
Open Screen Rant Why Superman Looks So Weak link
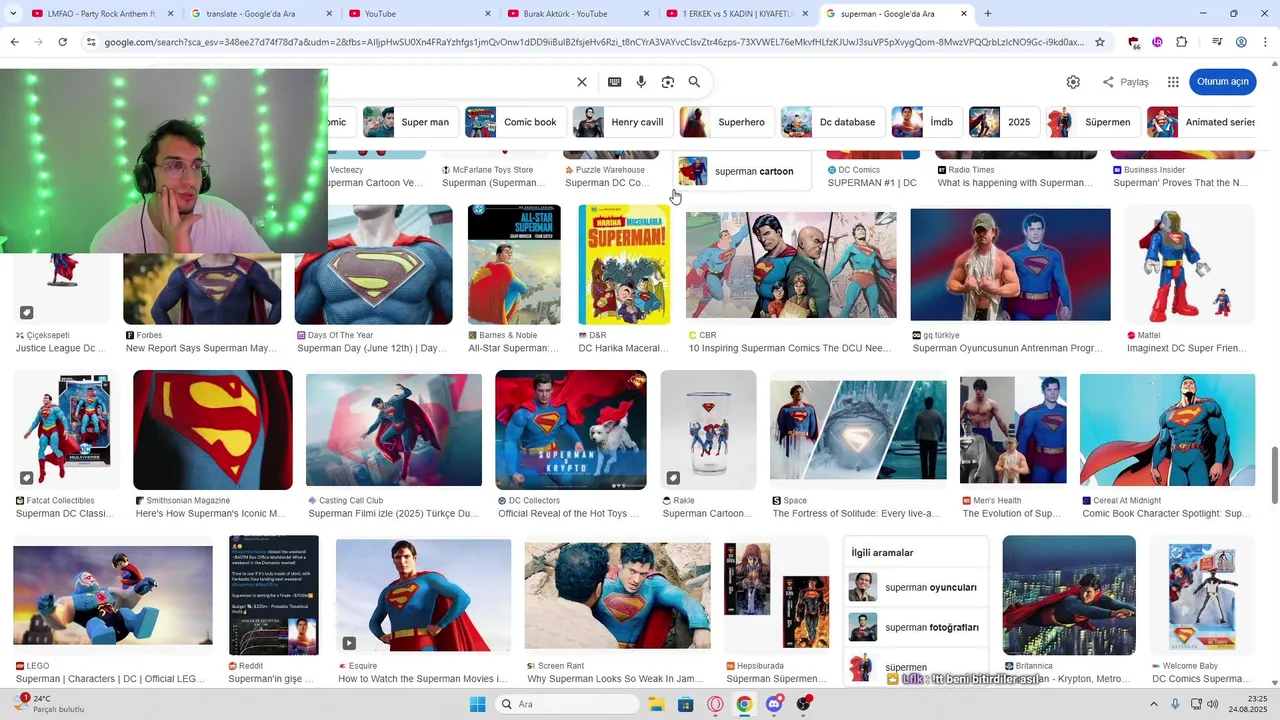pyautogui.click(x=615, y=679)
